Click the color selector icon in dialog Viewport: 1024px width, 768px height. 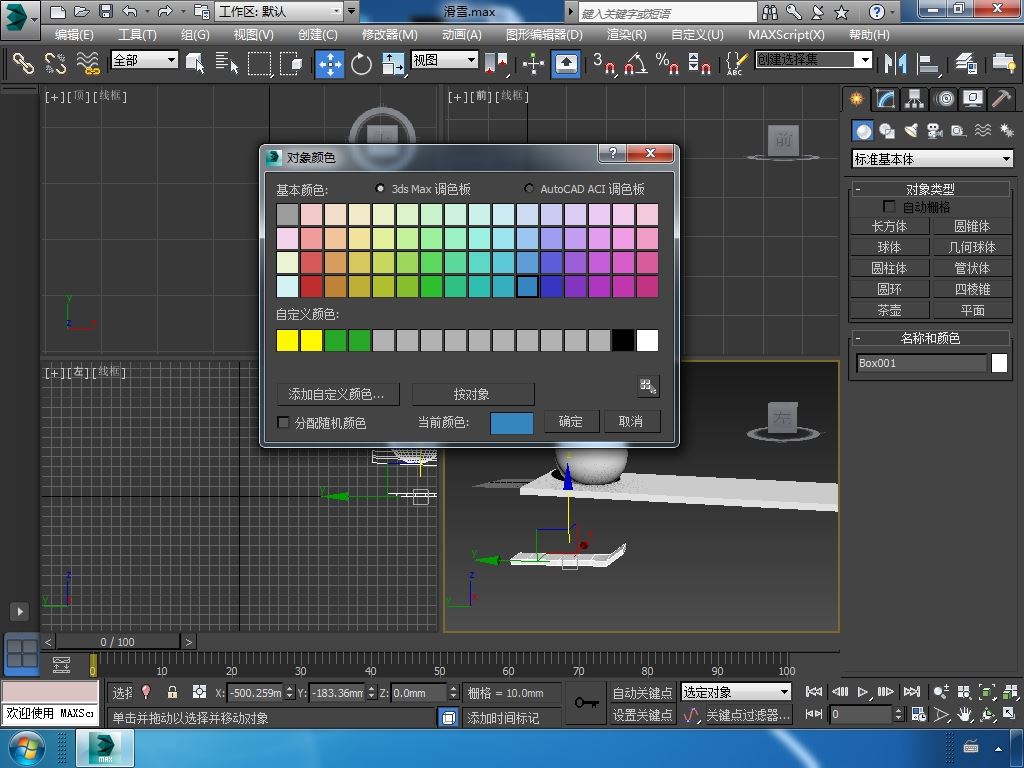point(648,386)
